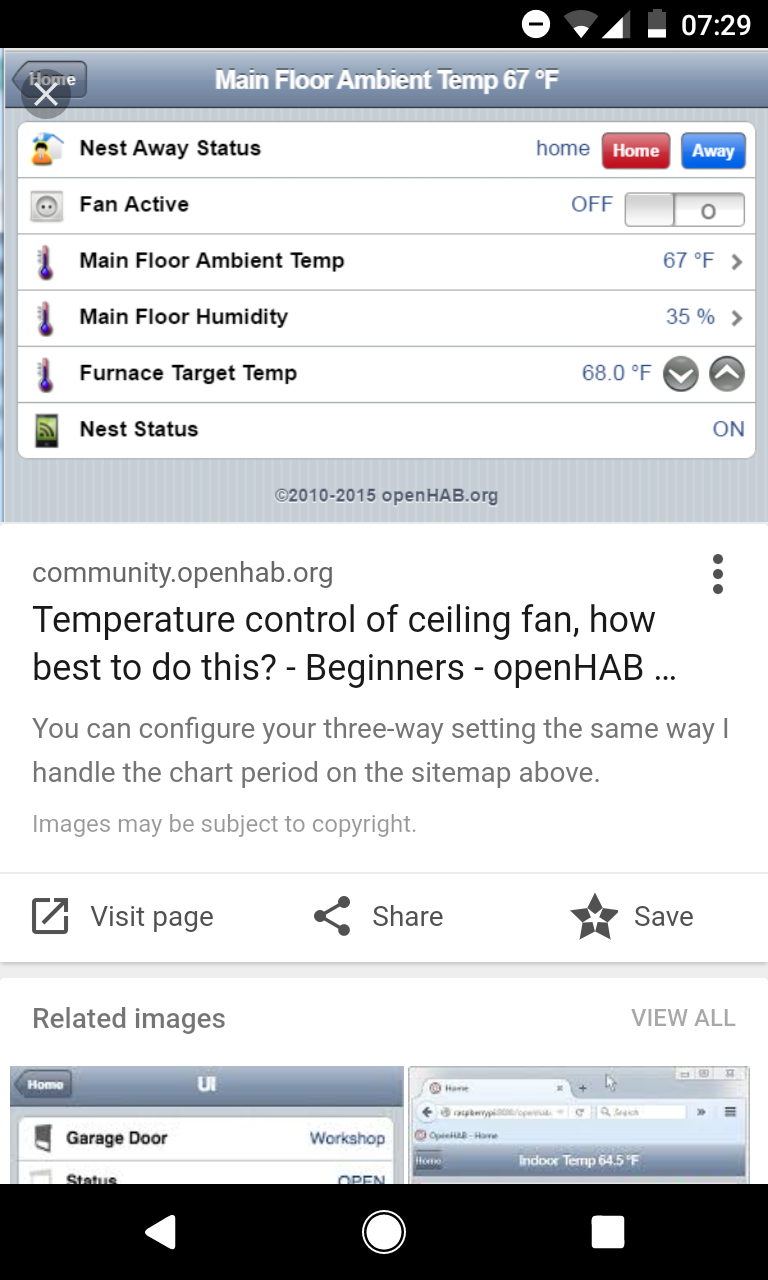Tap the star Save icon
This screenshot has height=1280, width=768.
click(x=594, y=916)
